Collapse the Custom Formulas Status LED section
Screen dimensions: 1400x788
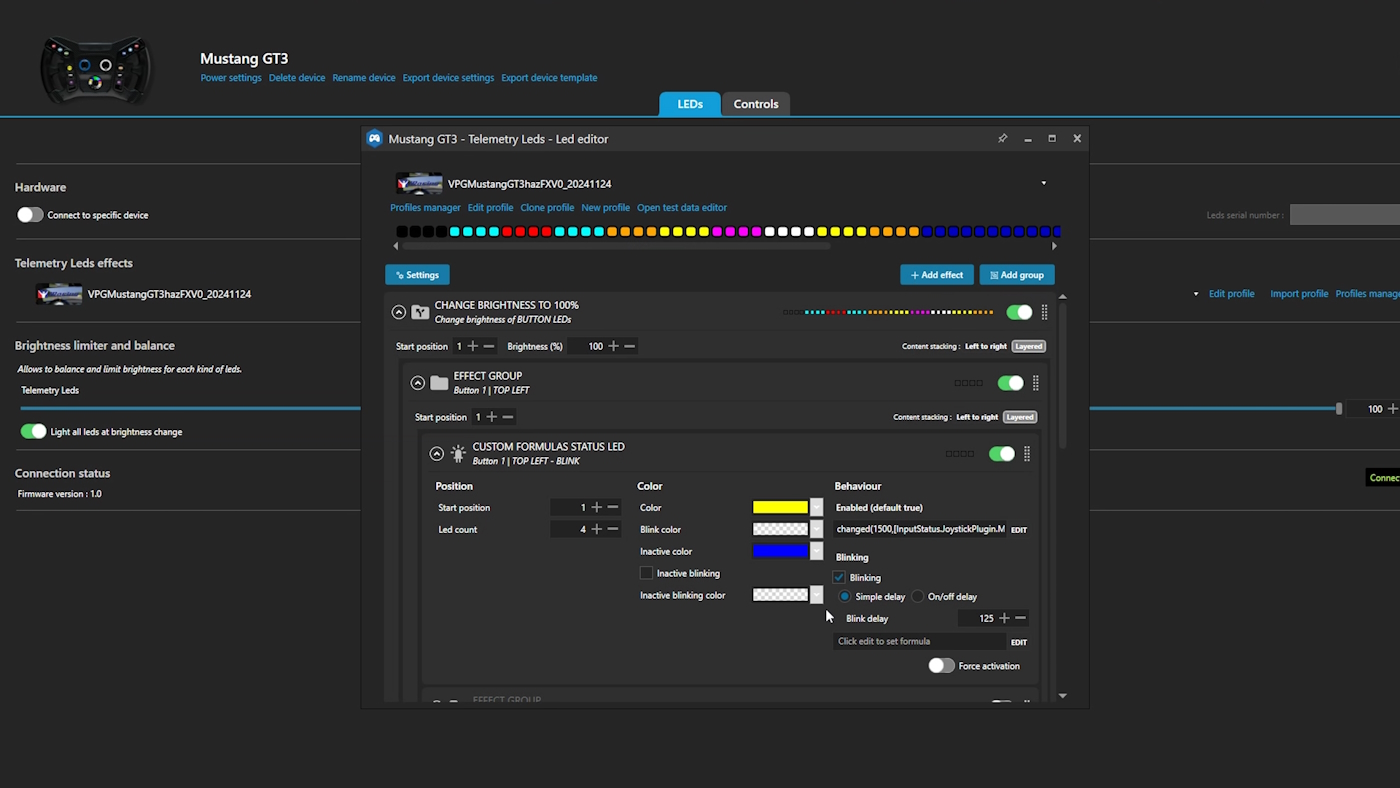[x=437, y=454]
